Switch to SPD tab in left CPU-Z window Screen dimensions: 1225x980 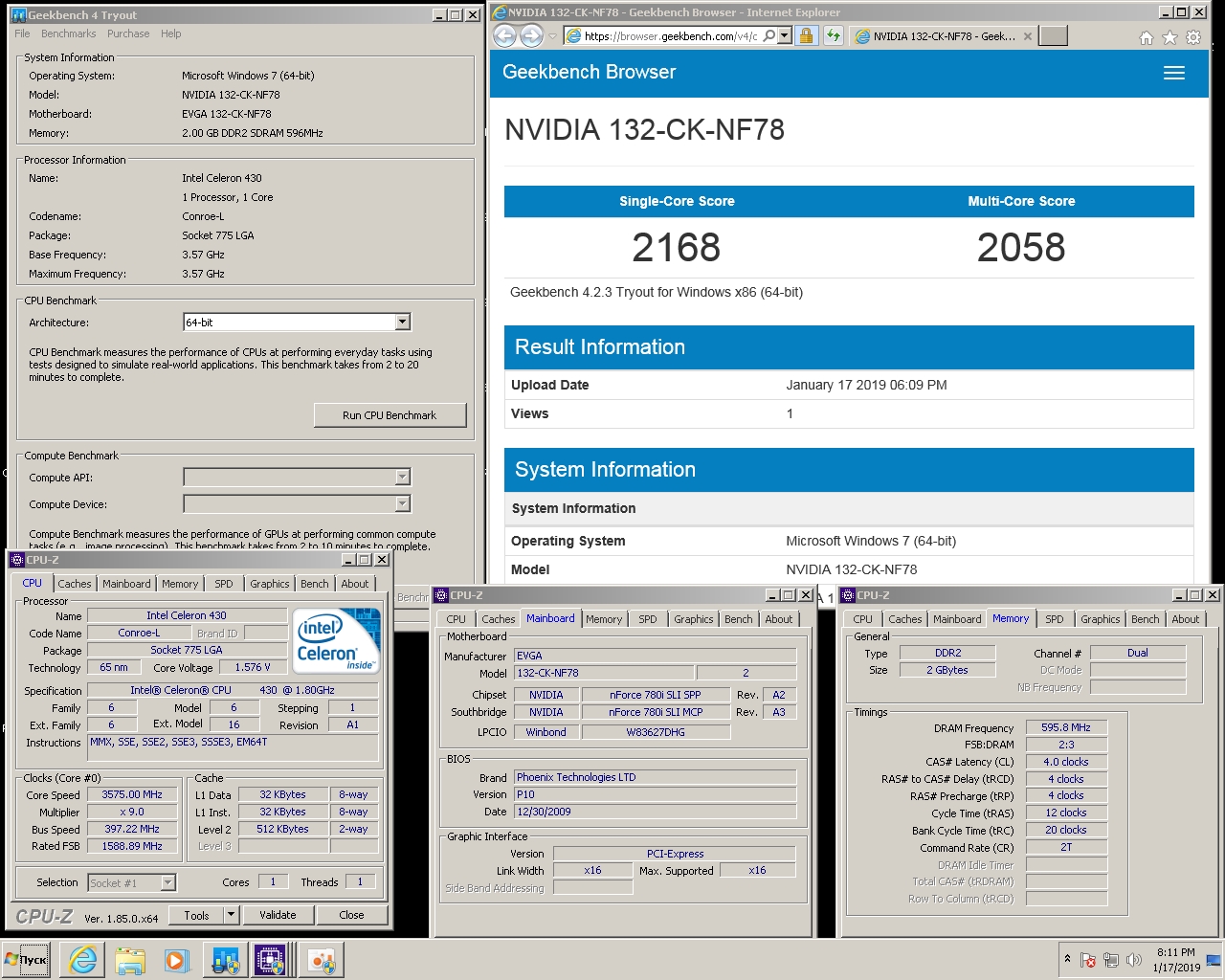click(224, 584)
